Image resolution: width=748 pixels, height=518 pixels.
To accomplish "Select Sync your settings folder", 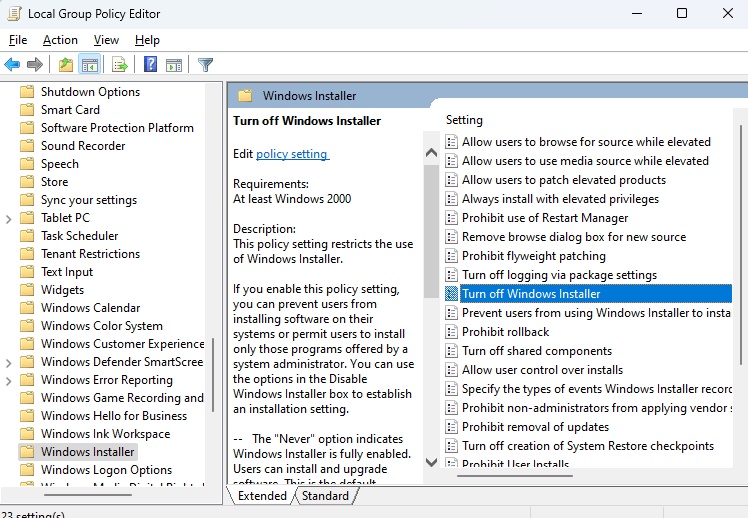I will [89, 199].
